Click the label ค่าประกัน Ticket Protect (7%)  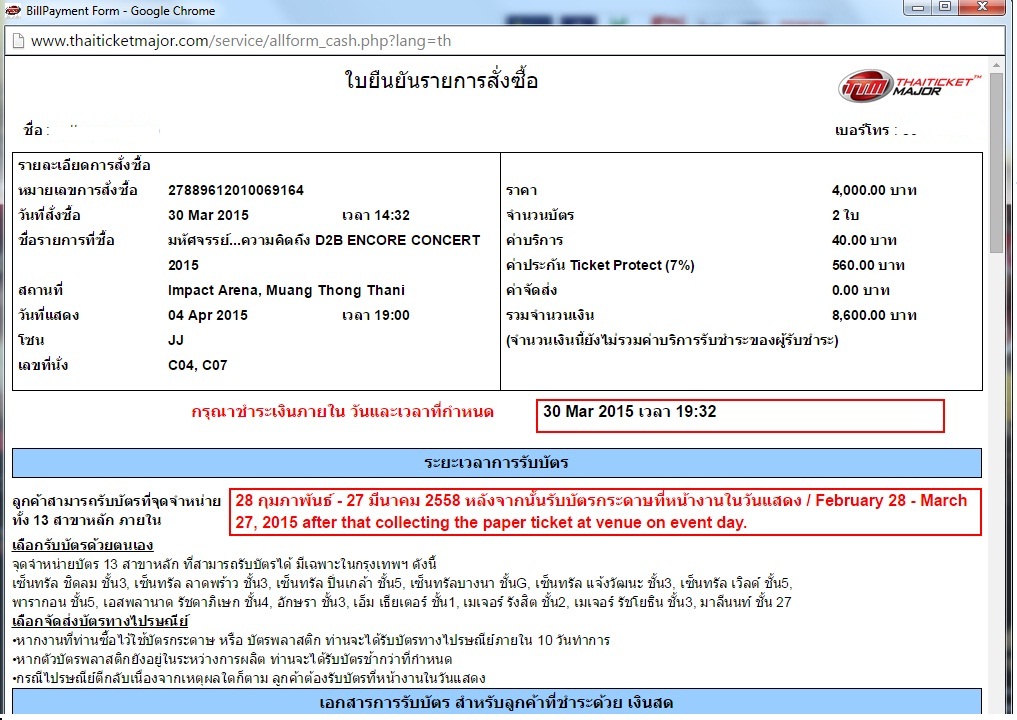[600, 265]
